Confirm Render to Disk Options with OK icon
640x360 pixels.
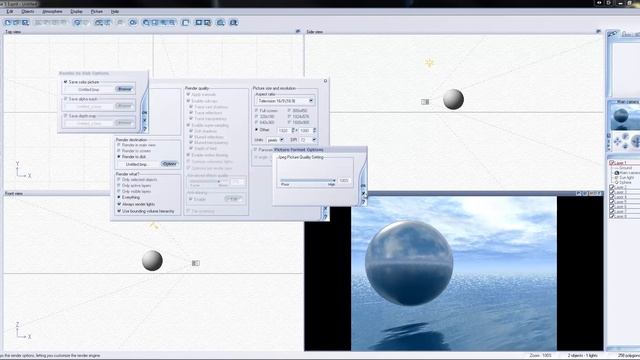[x=144, y=112]
